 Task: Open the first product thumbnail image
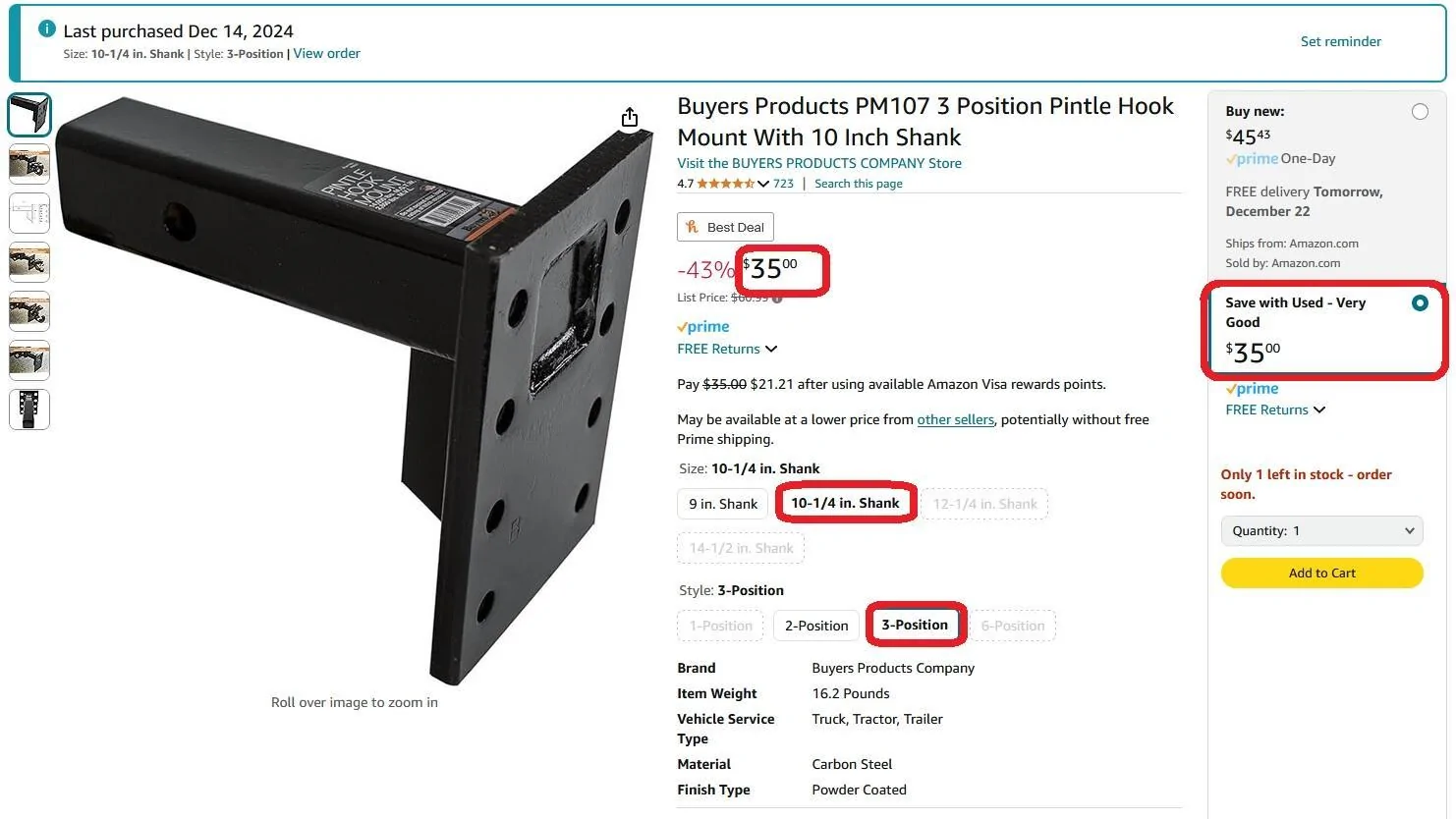point(29,115)
